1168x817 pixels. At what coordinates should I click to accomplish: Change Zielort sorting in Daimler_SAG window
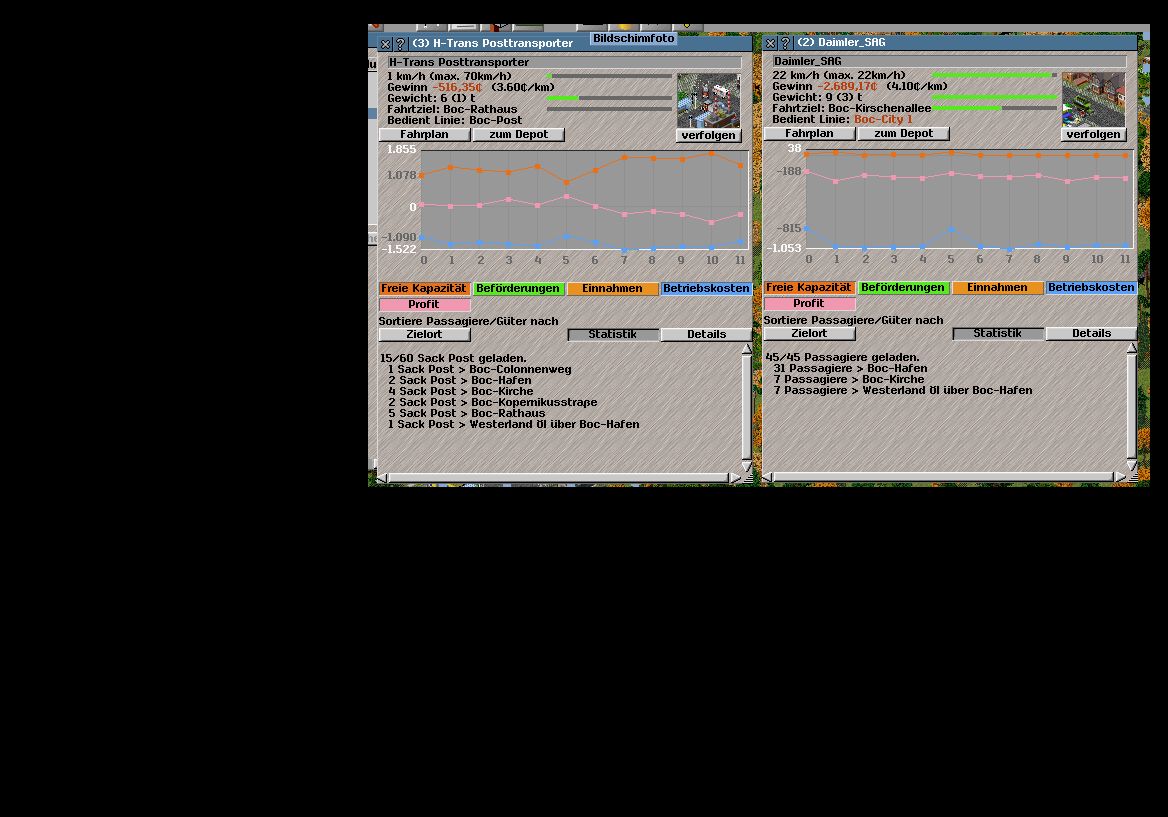pos(809,334)
